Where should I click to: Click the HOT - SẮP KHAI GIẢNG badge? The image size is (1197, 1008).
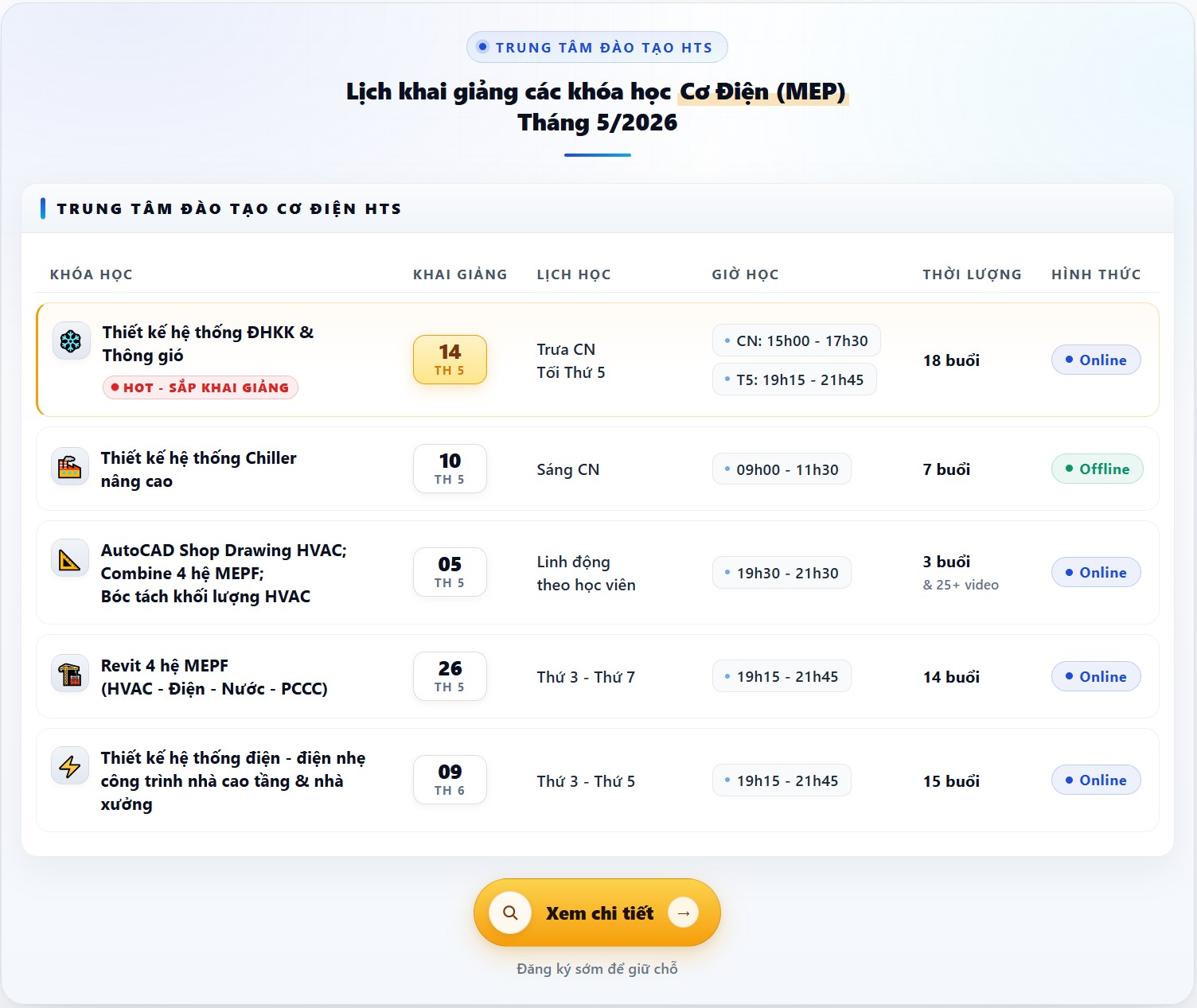tap(200, 387)
